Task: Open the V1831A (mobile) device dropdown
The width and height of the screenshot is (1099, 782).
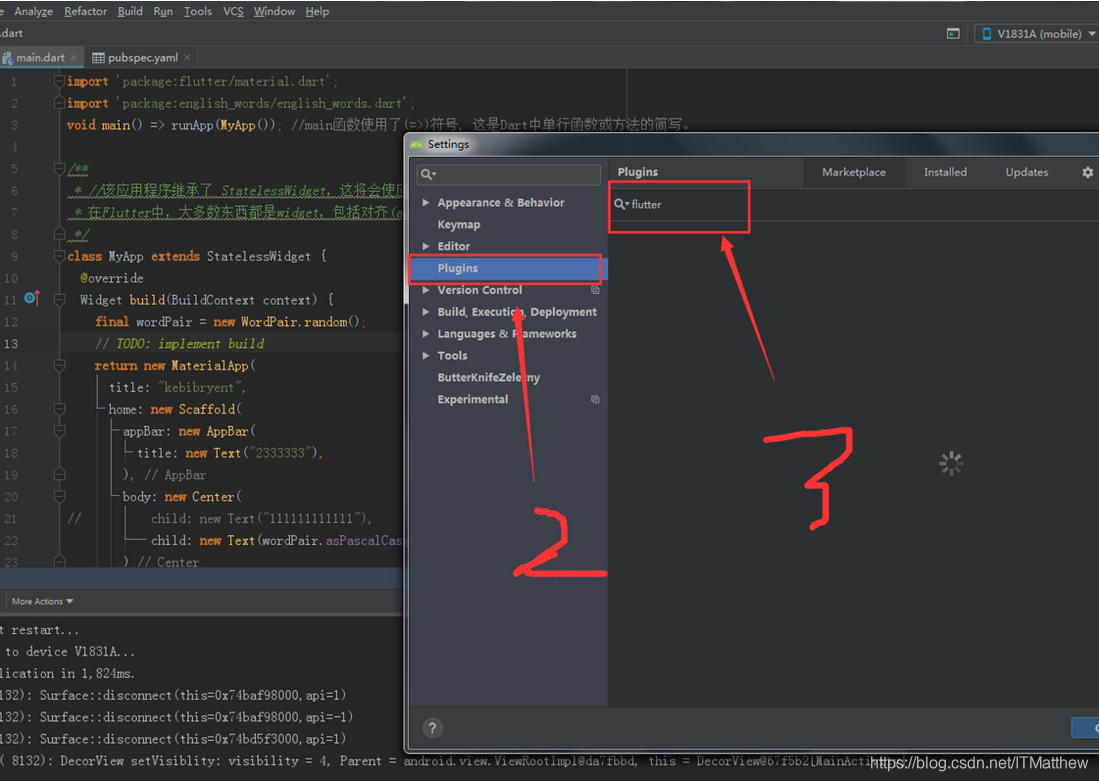Action: (x=1036, y=34)
